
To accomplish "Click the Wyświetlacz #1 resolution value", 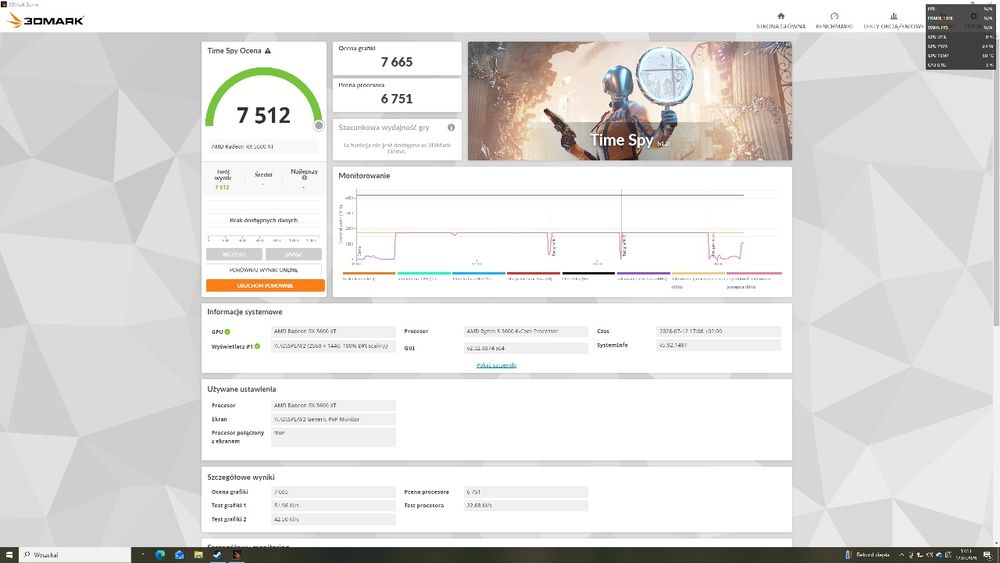I will 333,346.
